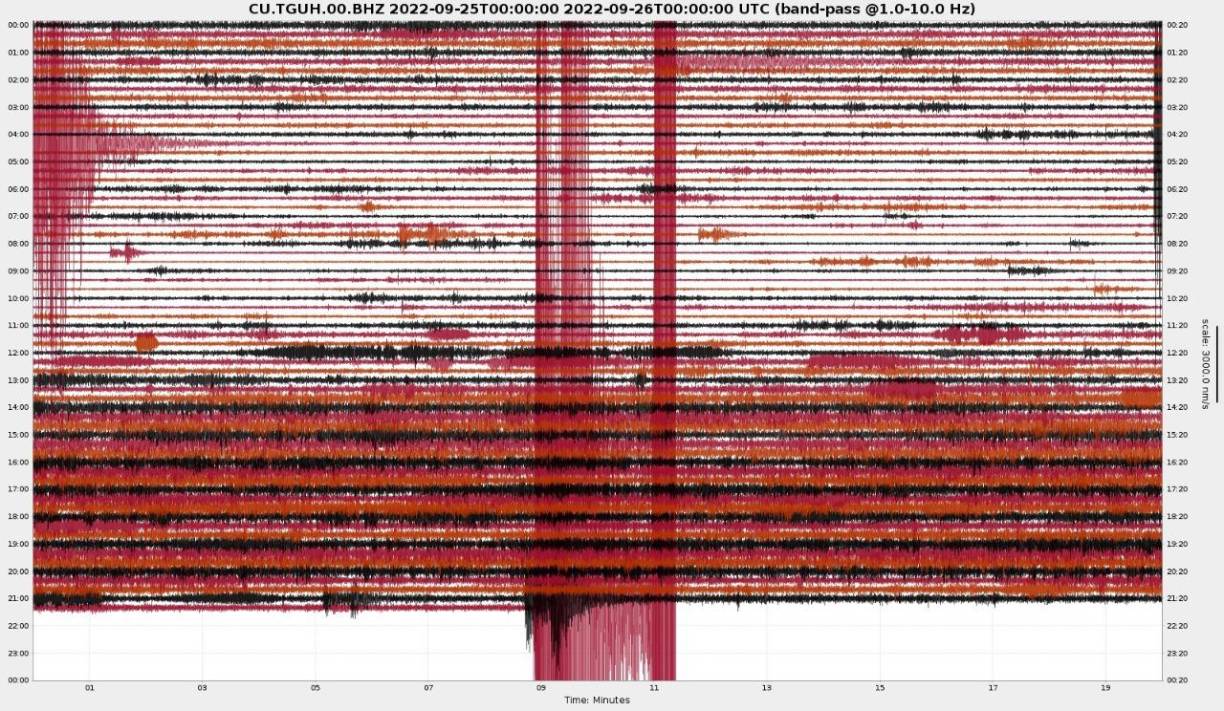Pick the 19 minute tick on bottom axis

tap(1106, 688)
